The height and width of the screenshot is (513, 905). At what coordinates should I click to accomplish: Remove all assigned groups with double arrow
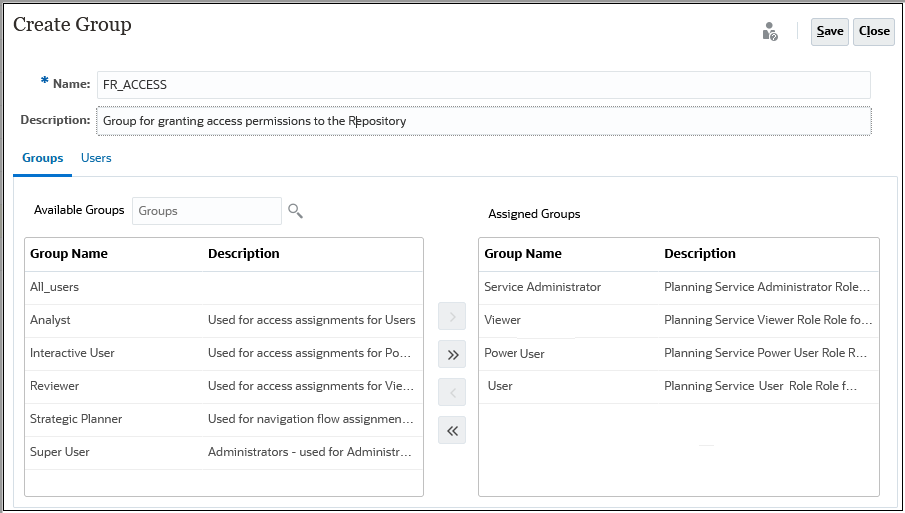452,430
